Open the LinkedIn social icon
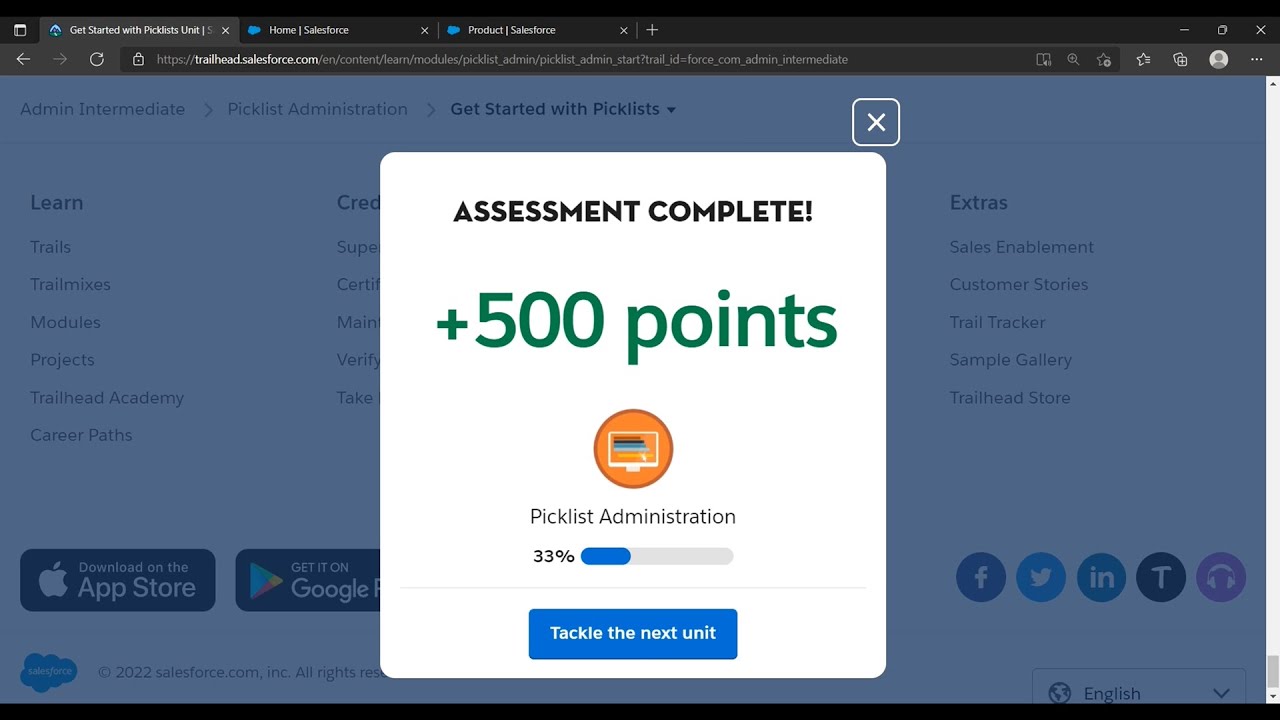Image resolution: width=1280 pixels, height=720 pixels. point(1101,577)
